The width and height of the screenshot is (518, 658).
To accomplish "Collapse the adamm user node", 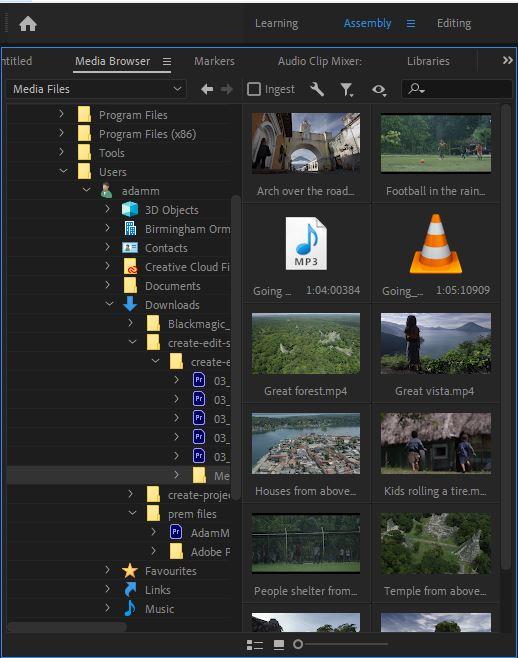I will [86, 190].
